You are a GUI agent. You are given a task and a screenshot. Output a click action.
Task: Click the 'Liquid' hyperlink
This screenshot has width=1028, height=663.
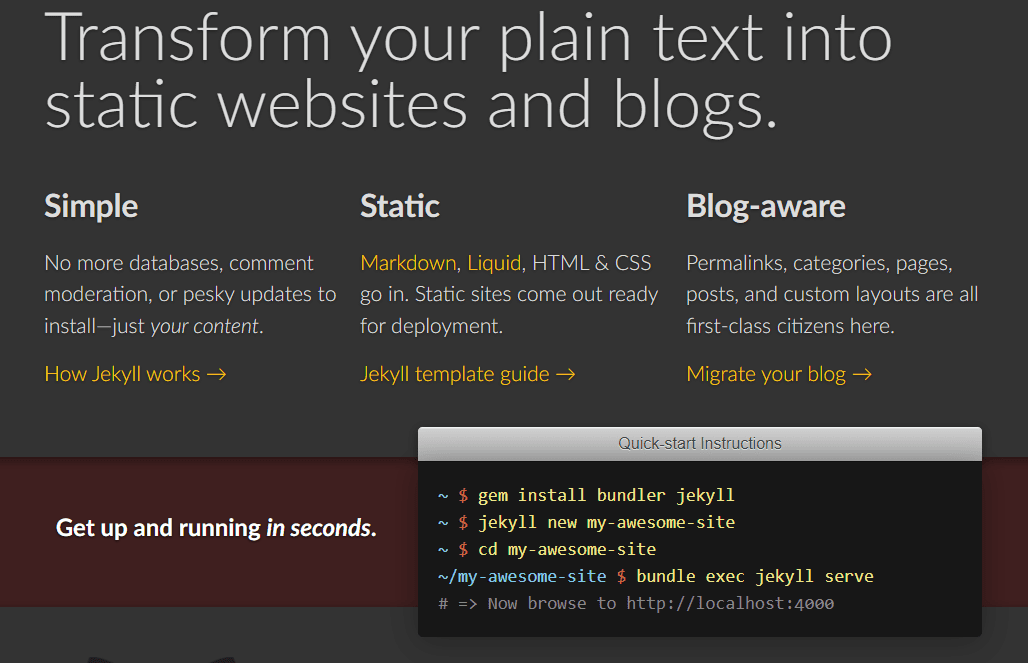(x=497, y=263)
